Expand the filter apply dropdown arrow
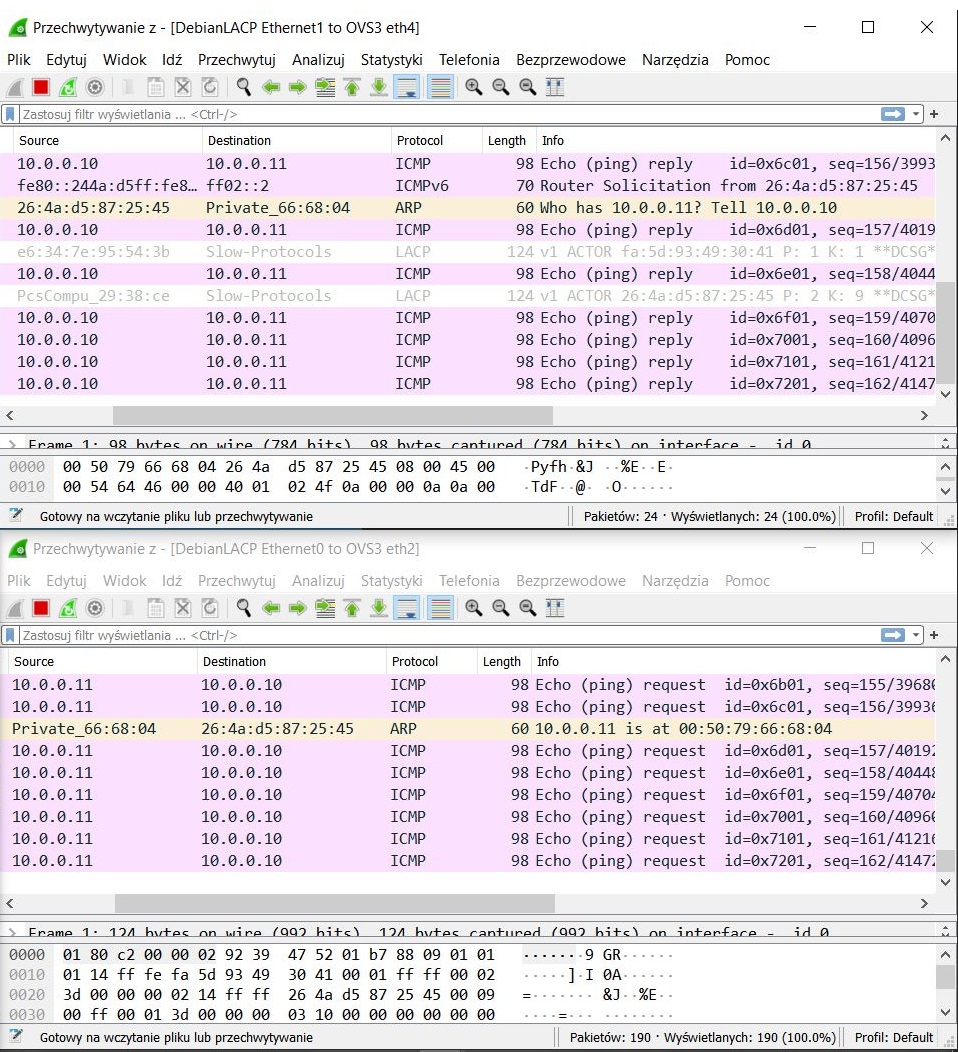Image resolution: width=958 pixels, height=1052 pixels. [x=916, y=114]
